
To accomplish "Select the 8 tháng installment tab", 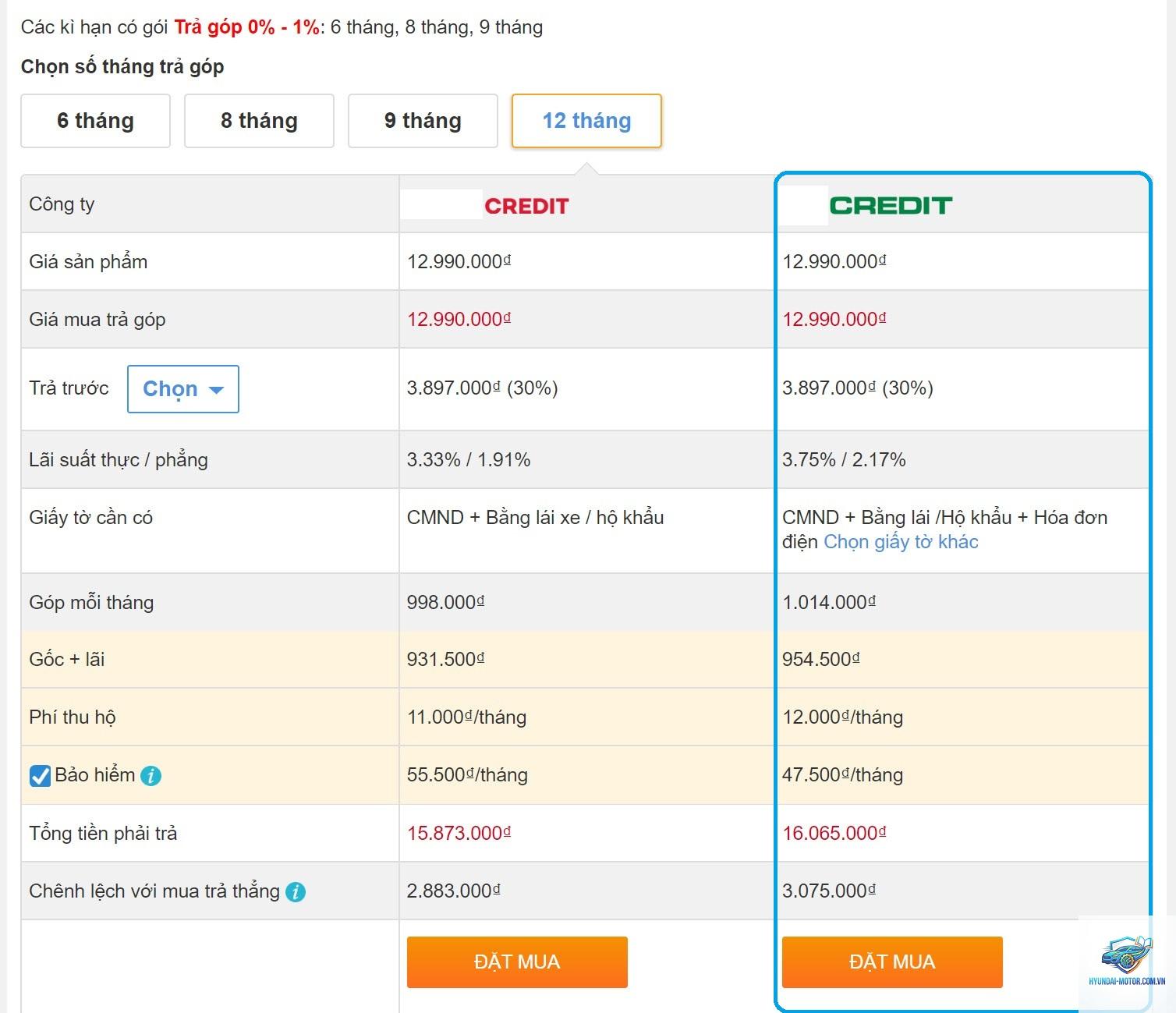I will point(259,121).
